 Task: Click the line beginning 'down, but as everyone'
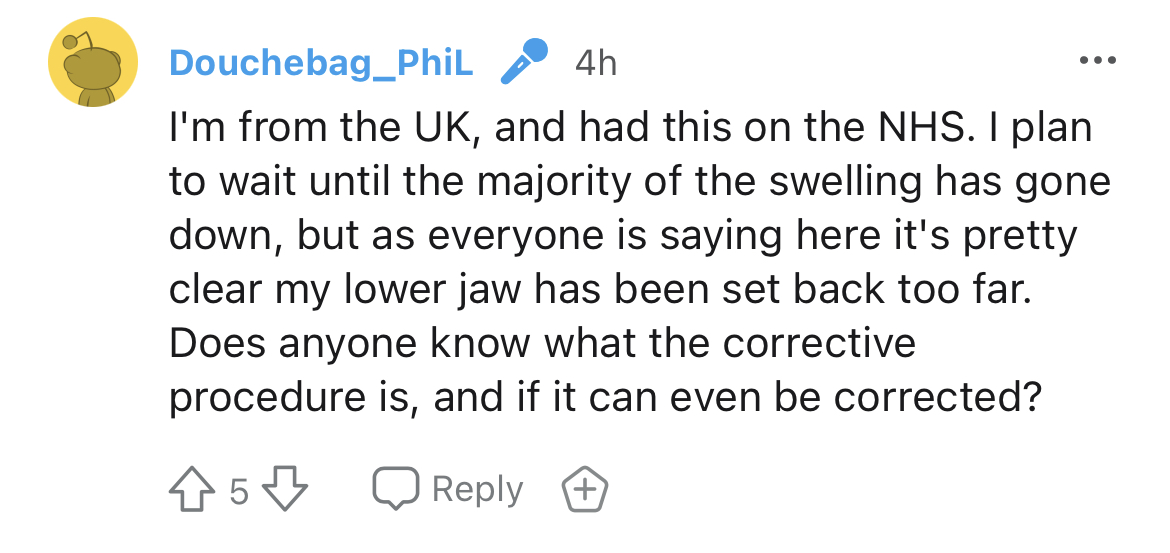pyautogui.click(x=623, y=237)
